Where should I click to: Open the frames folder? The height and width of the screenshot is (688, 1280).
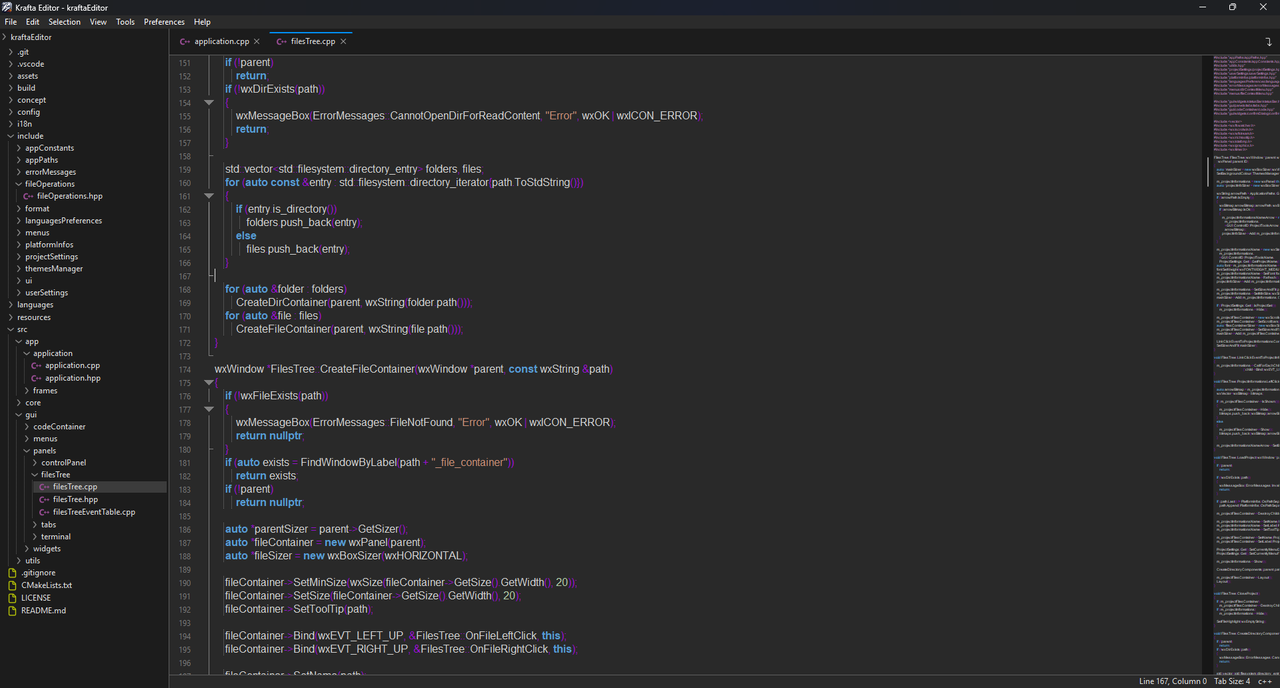pos(45,390)
